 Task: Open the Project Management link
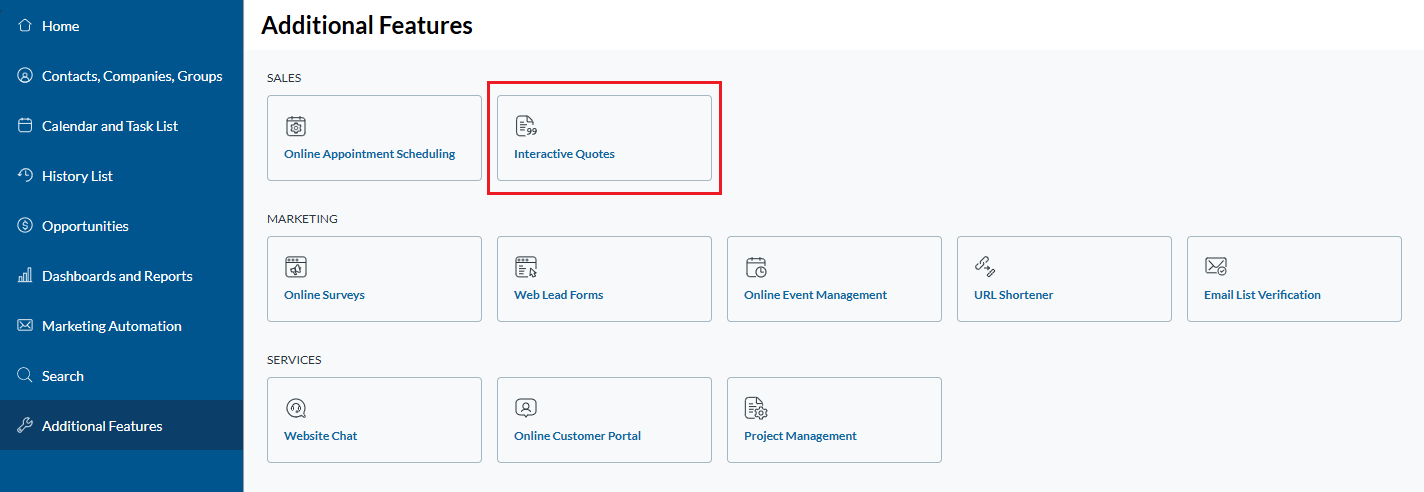[800, 436]
